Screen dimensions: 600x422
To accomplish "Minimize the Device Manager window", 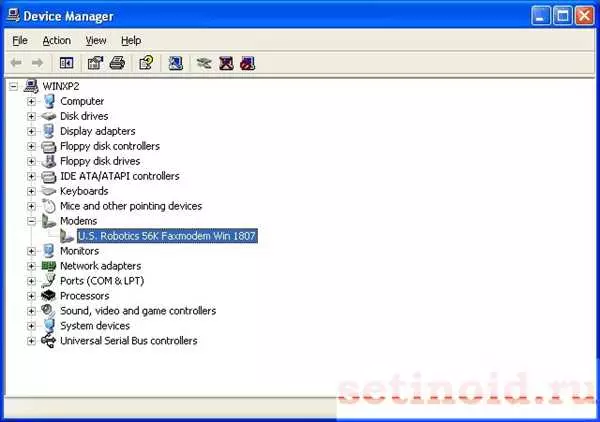I will click(x=541, y=16).
